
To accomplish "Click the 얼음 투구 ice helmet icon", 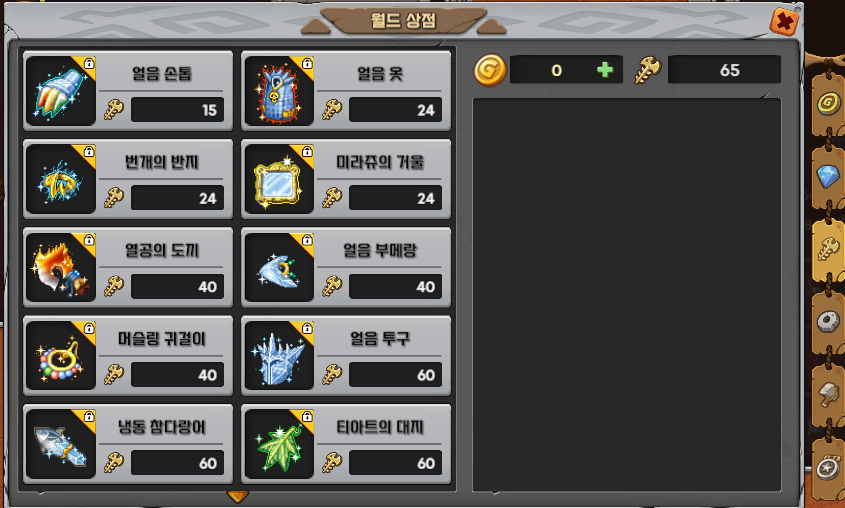I will click(x=279, y=356).
